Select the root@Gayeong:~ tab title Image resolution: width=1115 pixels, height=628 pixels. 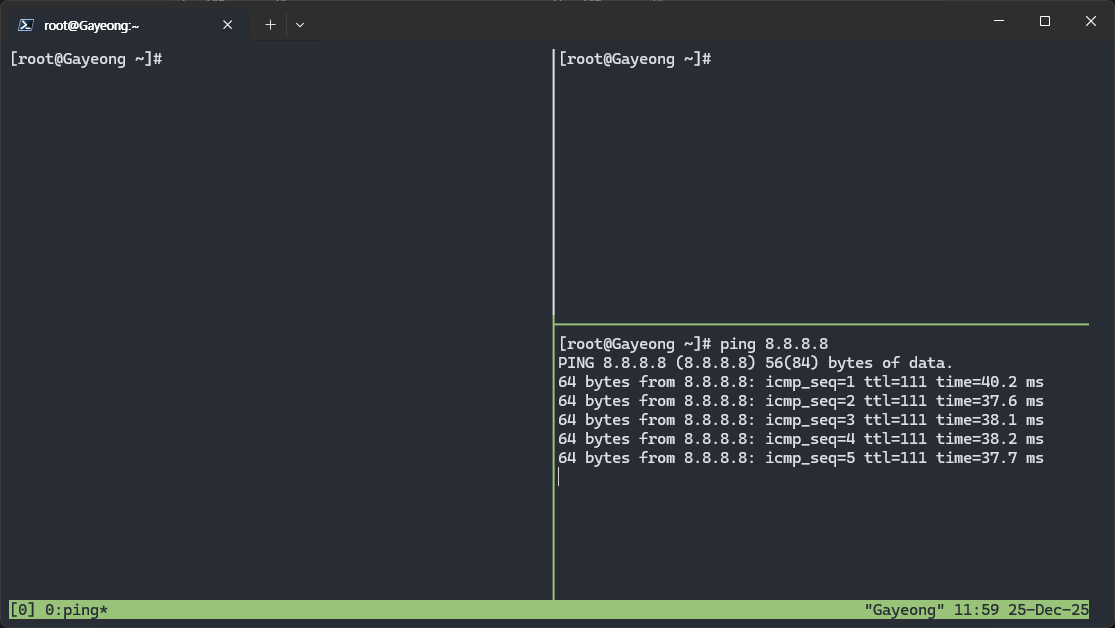(x=91, y=25)
